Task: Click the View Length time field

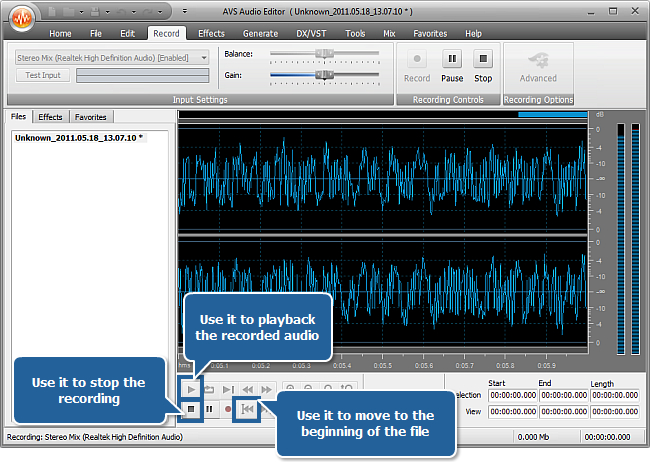Action: pos(615,411)
